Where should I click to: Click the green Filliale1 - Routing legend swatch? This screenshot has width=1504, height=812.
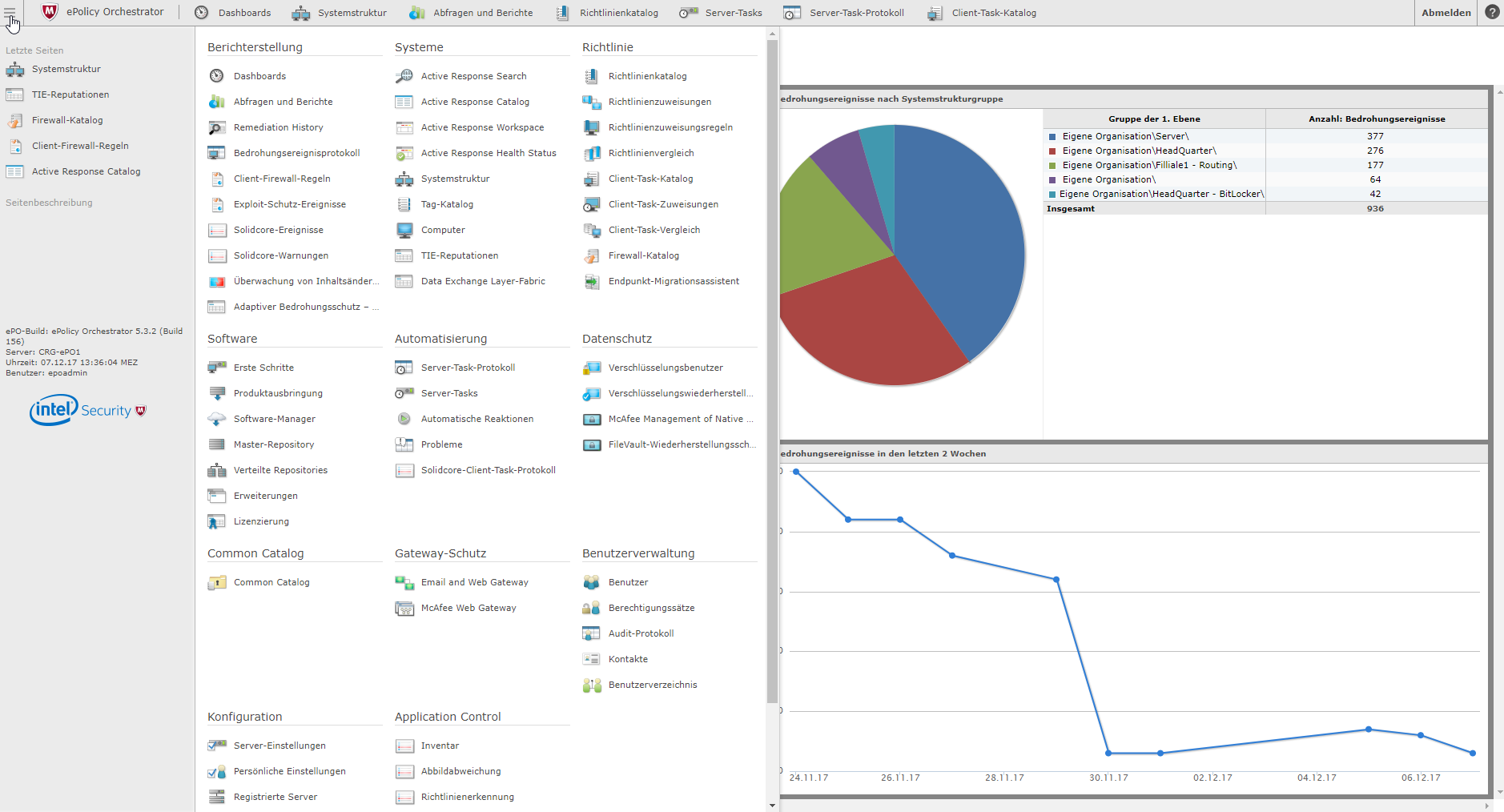pos(1052,166)
